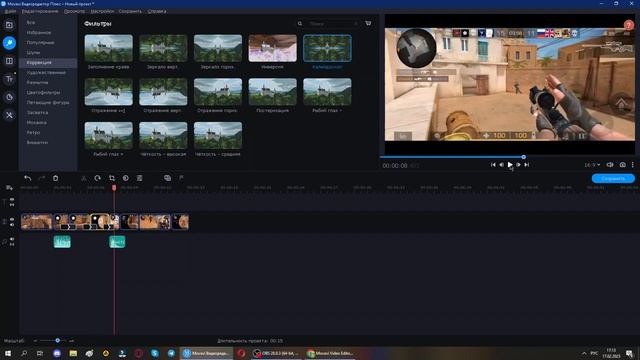Viewport: 640px width, 360px height.
Task: Open the Просмотр menu
Action: coord(74,11)
